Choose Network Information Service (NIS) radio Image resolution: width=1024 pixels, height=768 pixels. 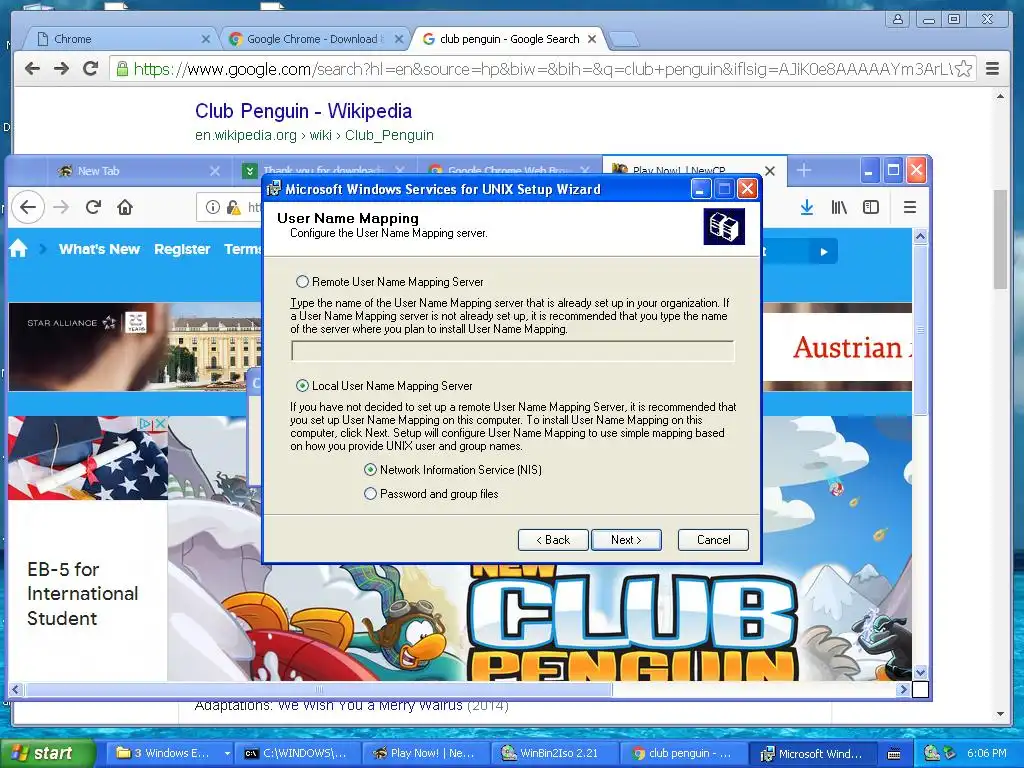pyautogui.click(x=370, y=470)
